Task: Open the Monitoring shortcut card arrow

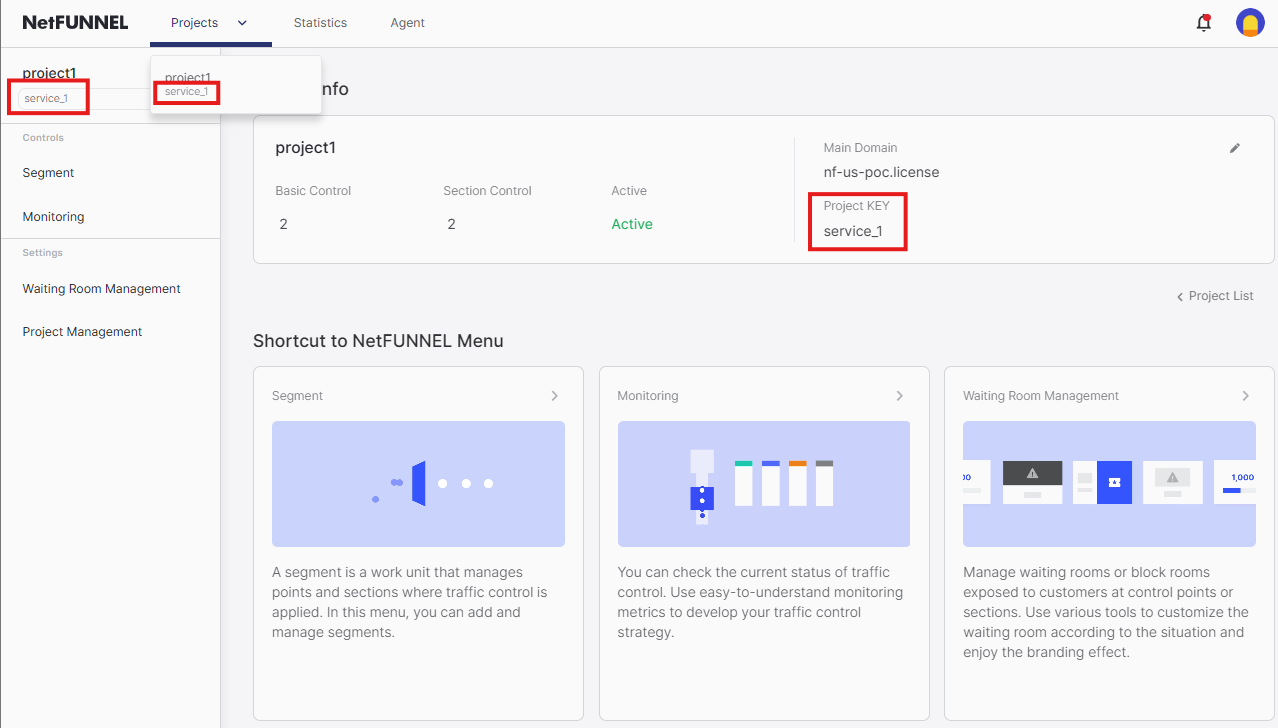Action: [x=900, y=395]
